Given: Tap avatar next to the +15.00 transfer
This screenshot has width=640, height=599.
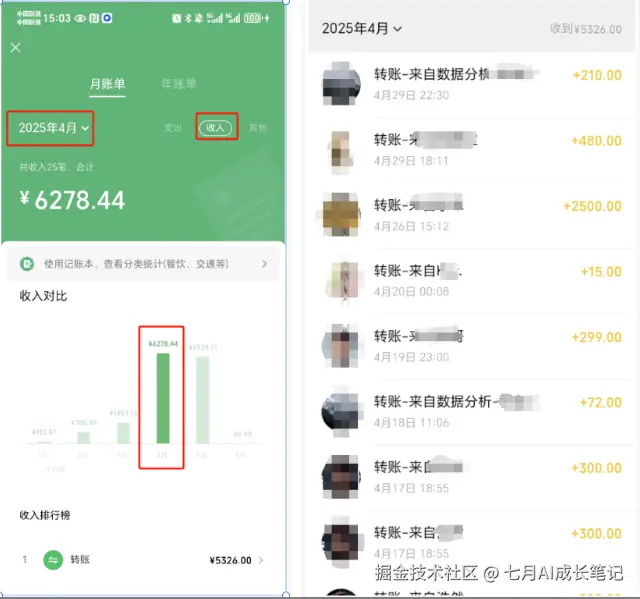Looking at the screenshot, I should coord(343,280).
